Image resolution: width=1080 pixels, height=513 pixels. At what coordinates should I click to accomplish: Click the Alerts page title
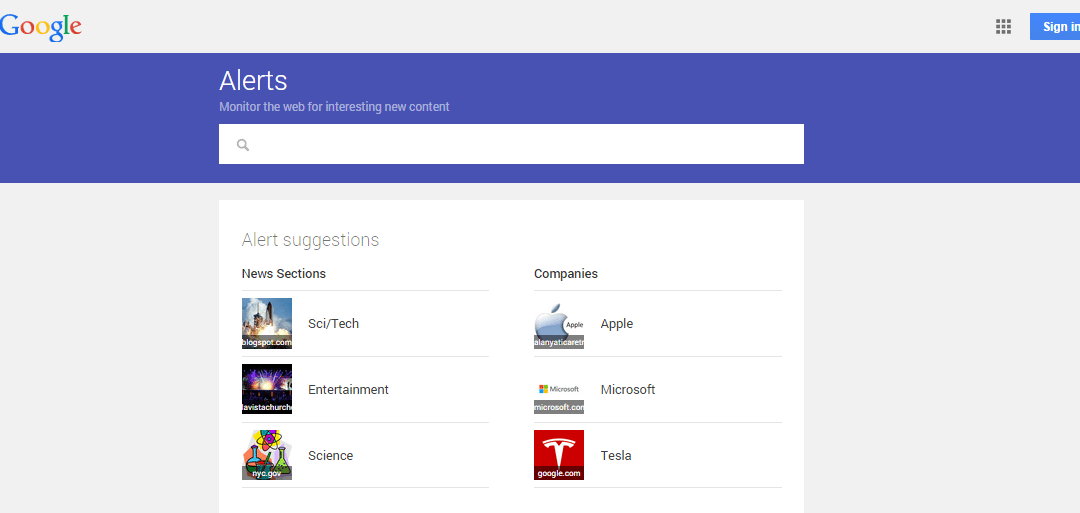pyautogui.click(x=253, y=81)
